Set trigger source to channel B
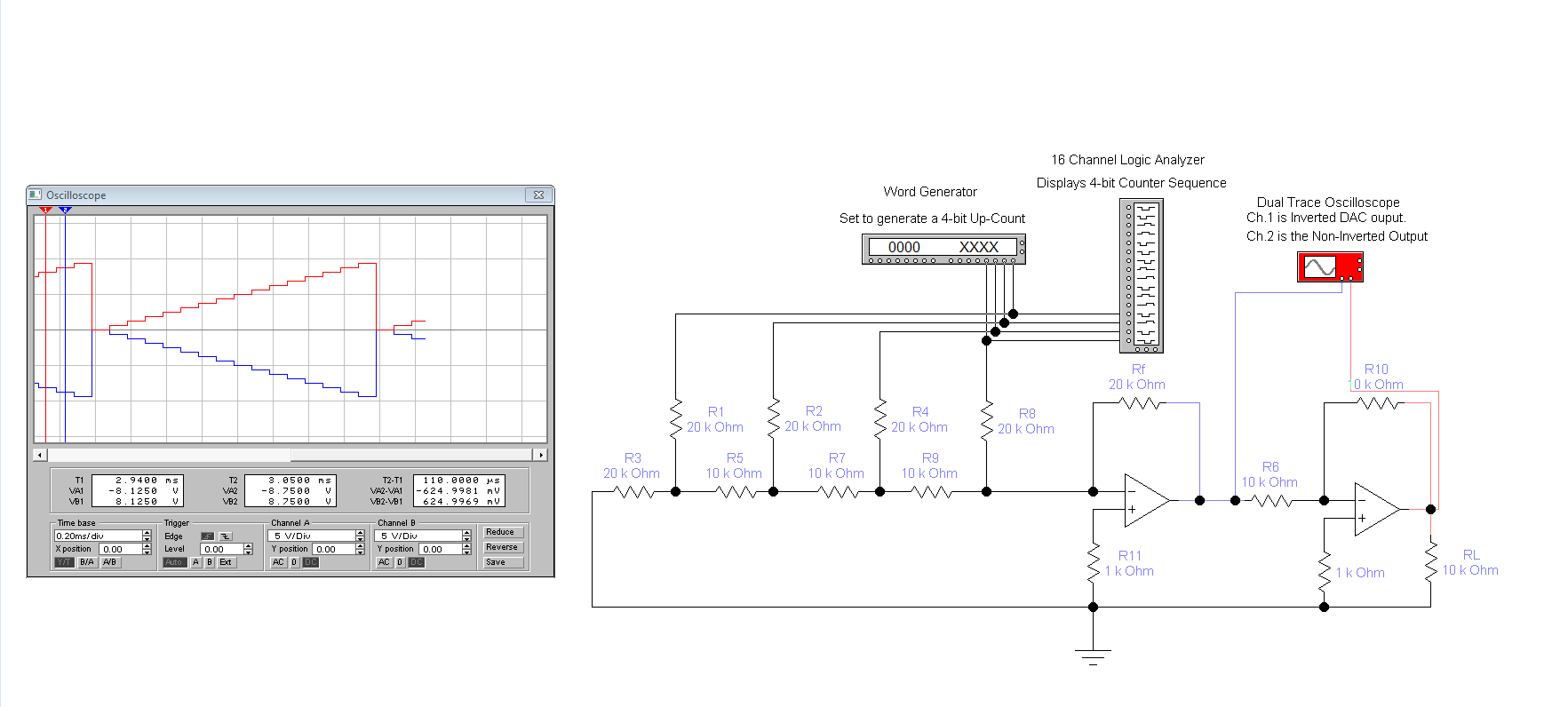Screen dimensions: 1568x707 click(x=210, y=562)
